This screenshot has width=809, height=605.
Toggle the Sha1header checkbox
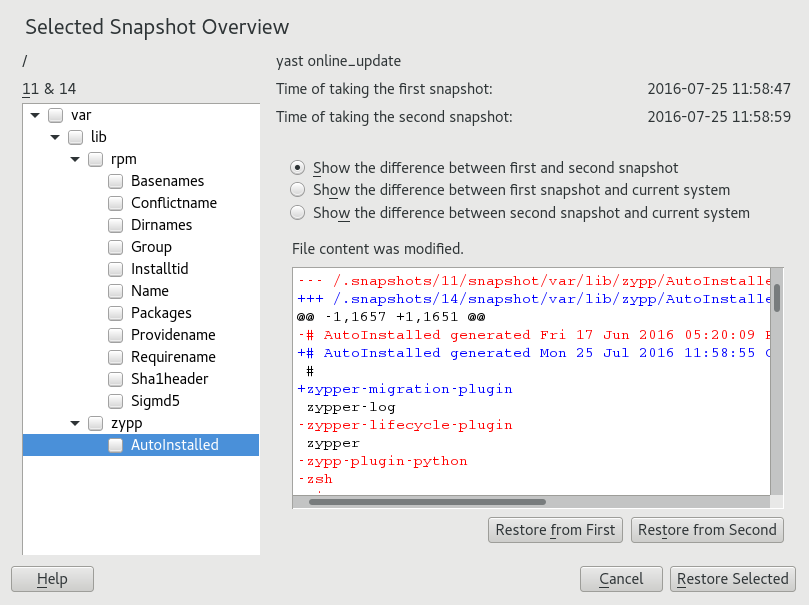[116, 379]
